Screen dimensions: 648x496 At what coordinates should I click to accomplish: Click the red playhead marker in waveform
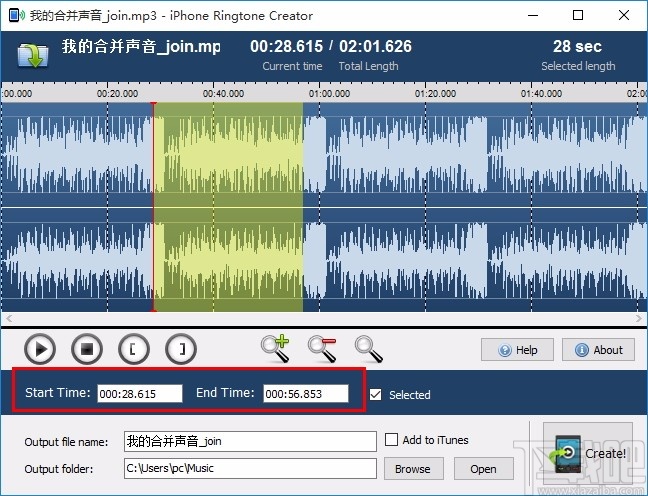pos(154,207)
